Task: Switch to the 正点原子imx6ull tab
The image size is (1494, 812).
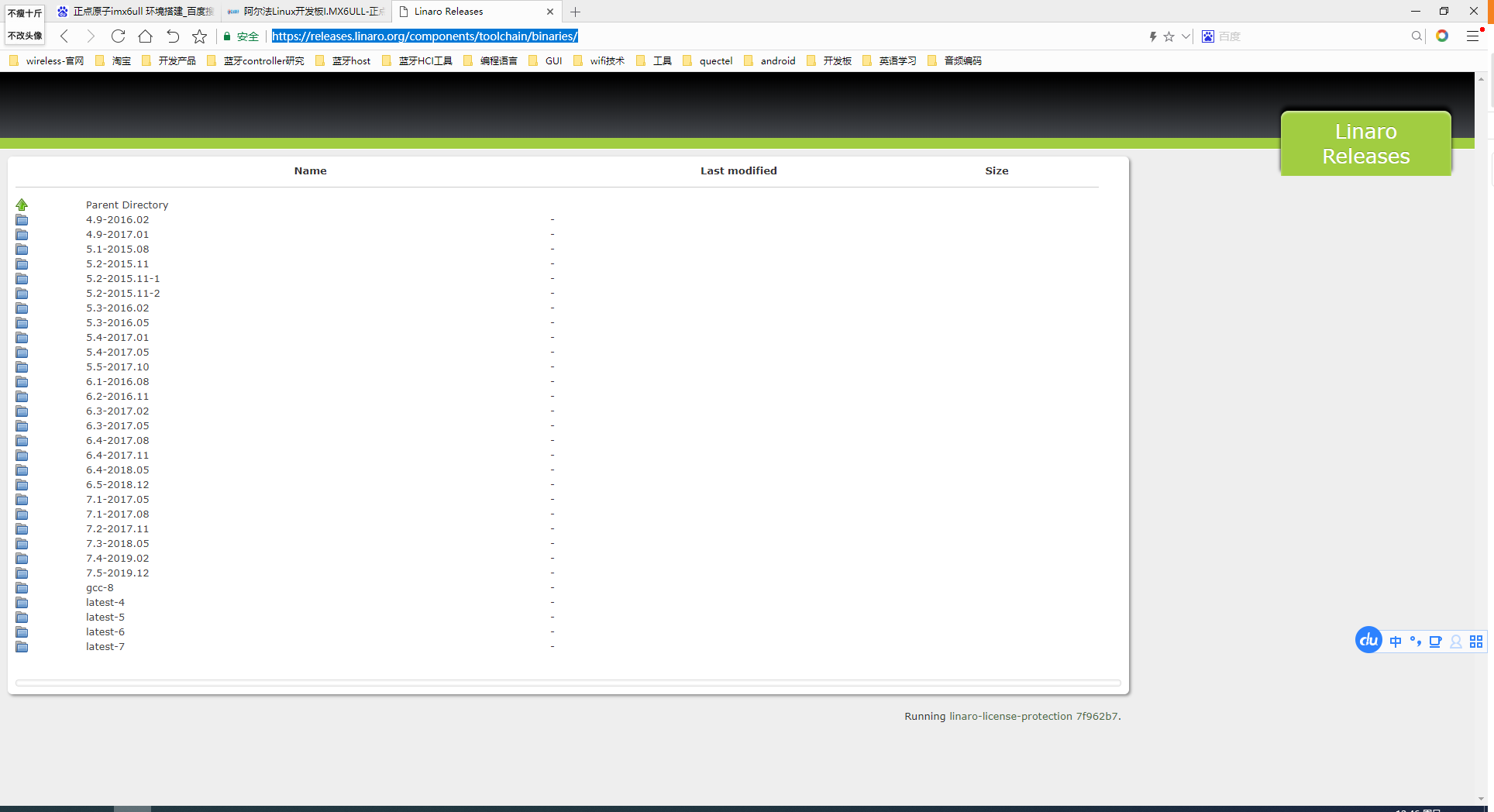Action: pos(136,12)
